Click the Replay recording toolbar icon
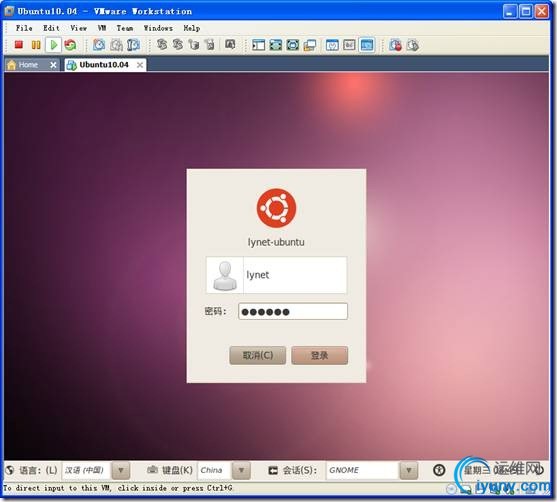 (x=412, y=45)
